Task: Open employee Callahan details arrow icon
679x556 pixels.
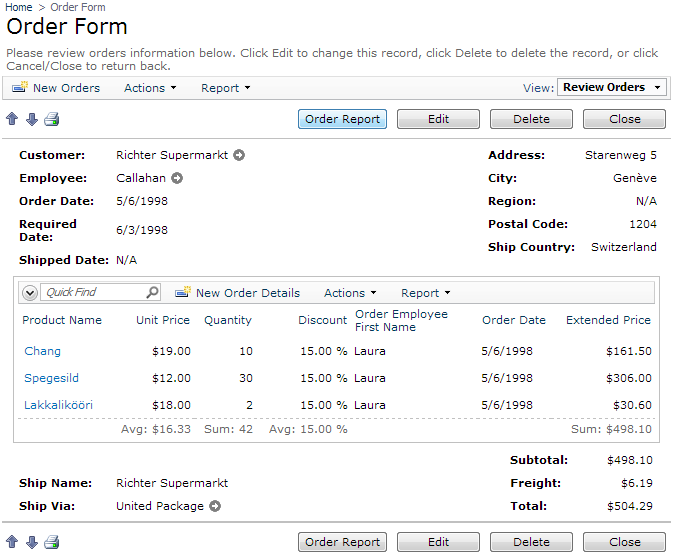Action: (177, 178)
